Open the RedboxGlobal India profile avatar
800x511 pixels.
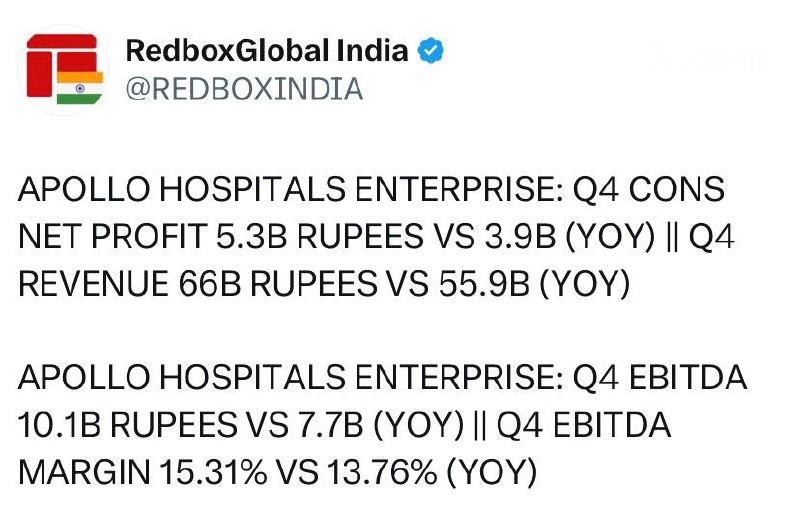[x=63, y=69]
